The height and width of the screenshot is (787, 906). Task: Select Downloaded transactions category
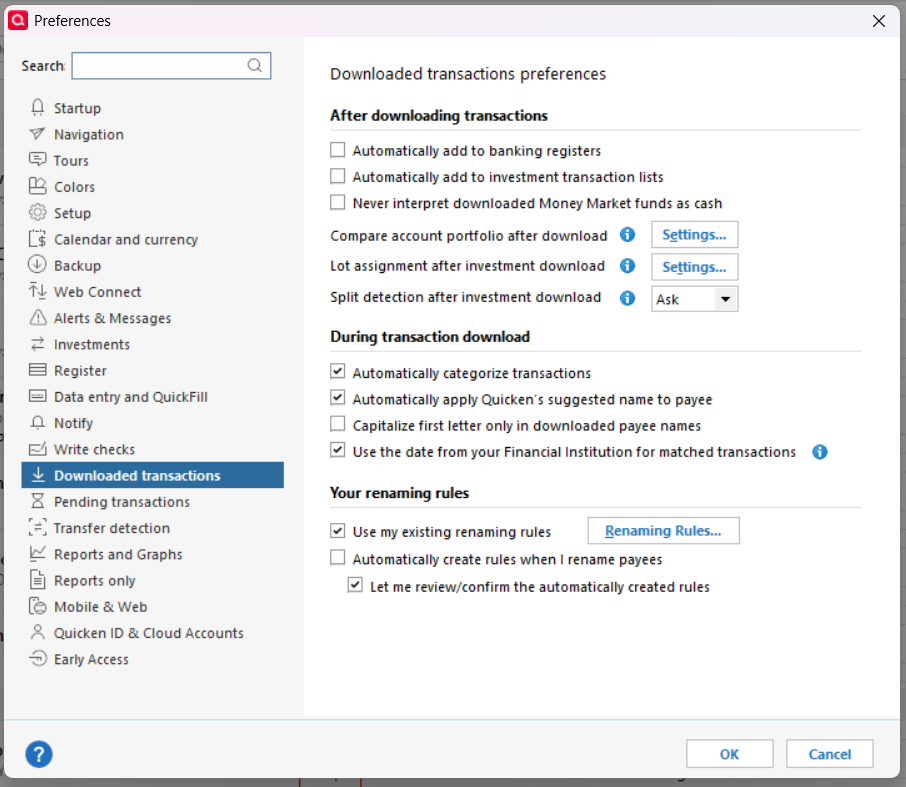tap(153, 475)
